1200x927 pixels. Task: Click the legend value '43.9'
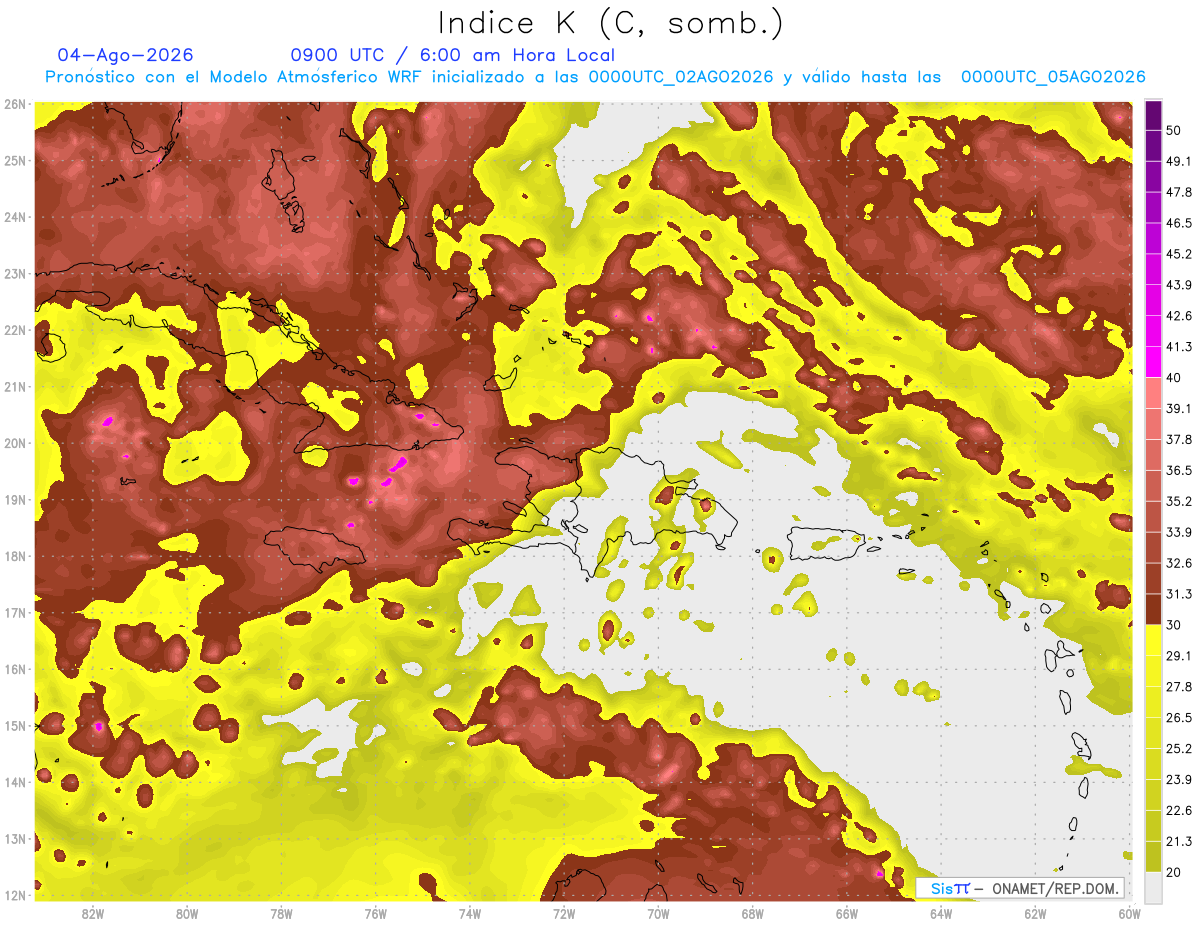[1178, 285]
